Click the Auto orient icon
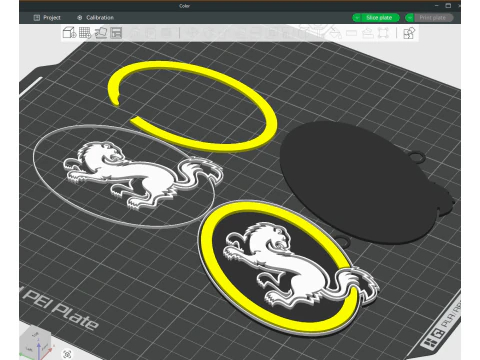 [101, 33]
